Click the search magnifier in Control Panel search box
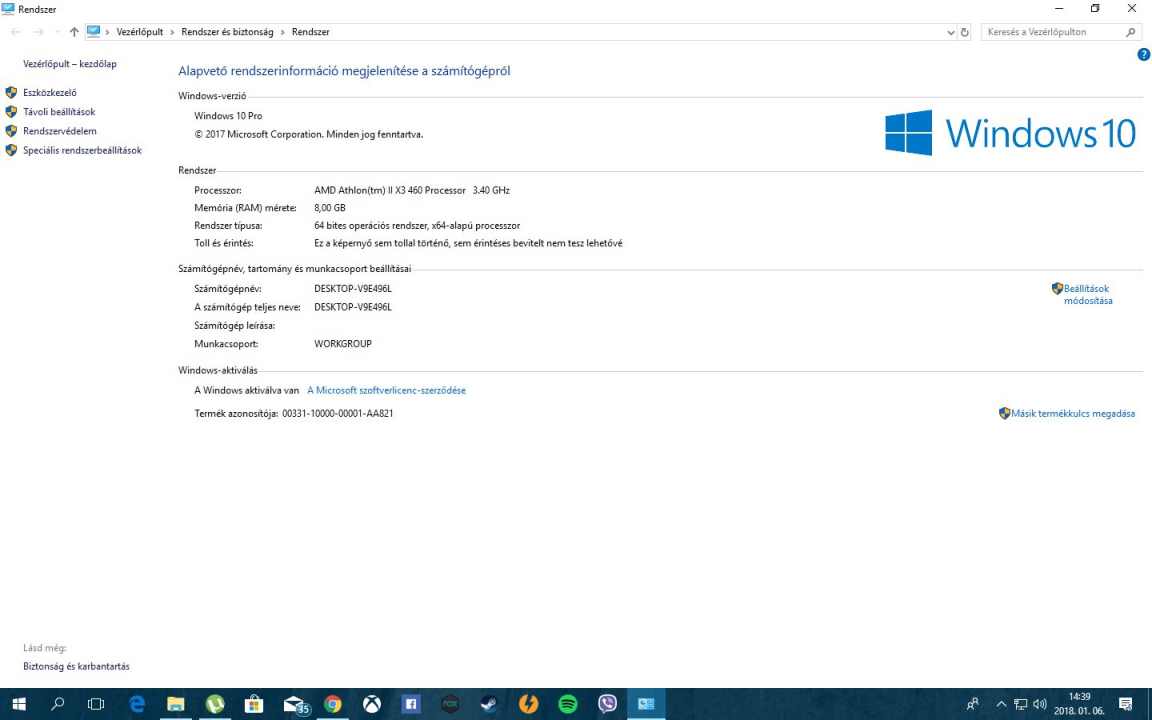The height and width of the screenshot is (720, 1152). pyautogui.click(x=1131, y=32)
